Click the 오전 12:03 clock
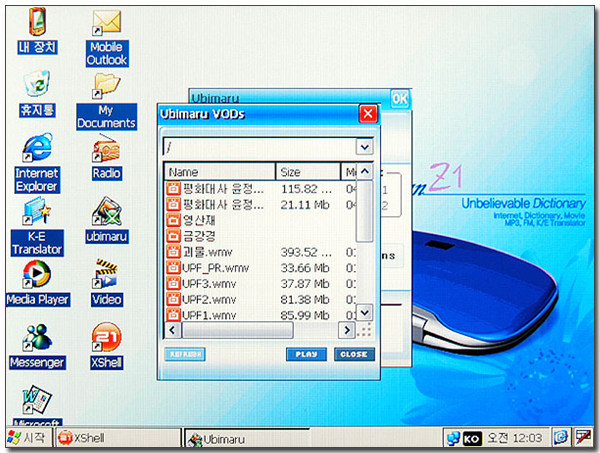600x453 pixels. (515, 438)
